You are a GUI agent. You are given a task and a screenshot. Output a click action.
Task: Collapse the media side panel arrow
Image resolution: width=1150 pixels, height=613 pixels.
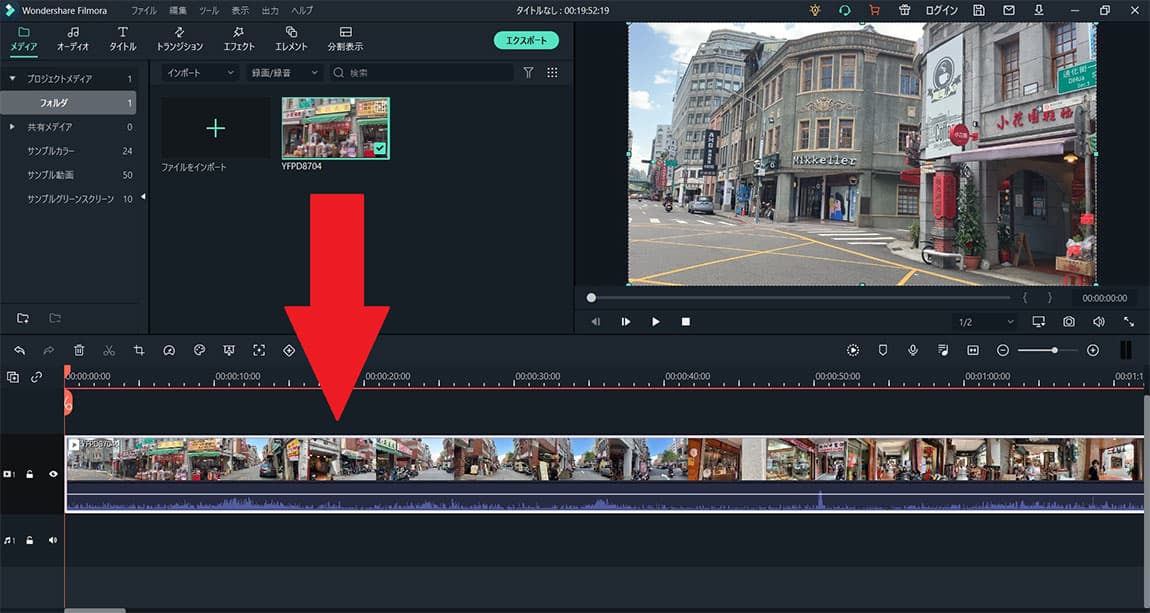point(143,197)
